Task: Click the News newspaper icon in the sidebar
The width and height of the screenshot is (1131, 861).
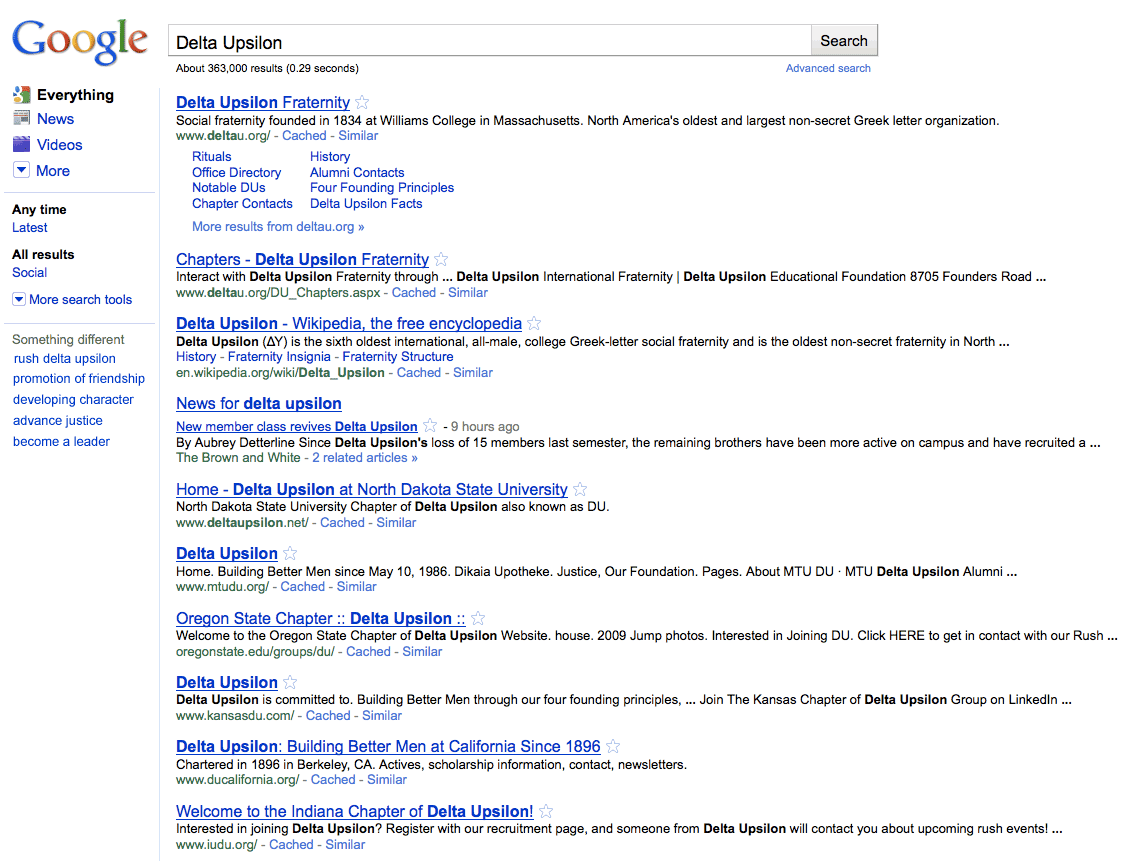Action: tap(22, 118)
